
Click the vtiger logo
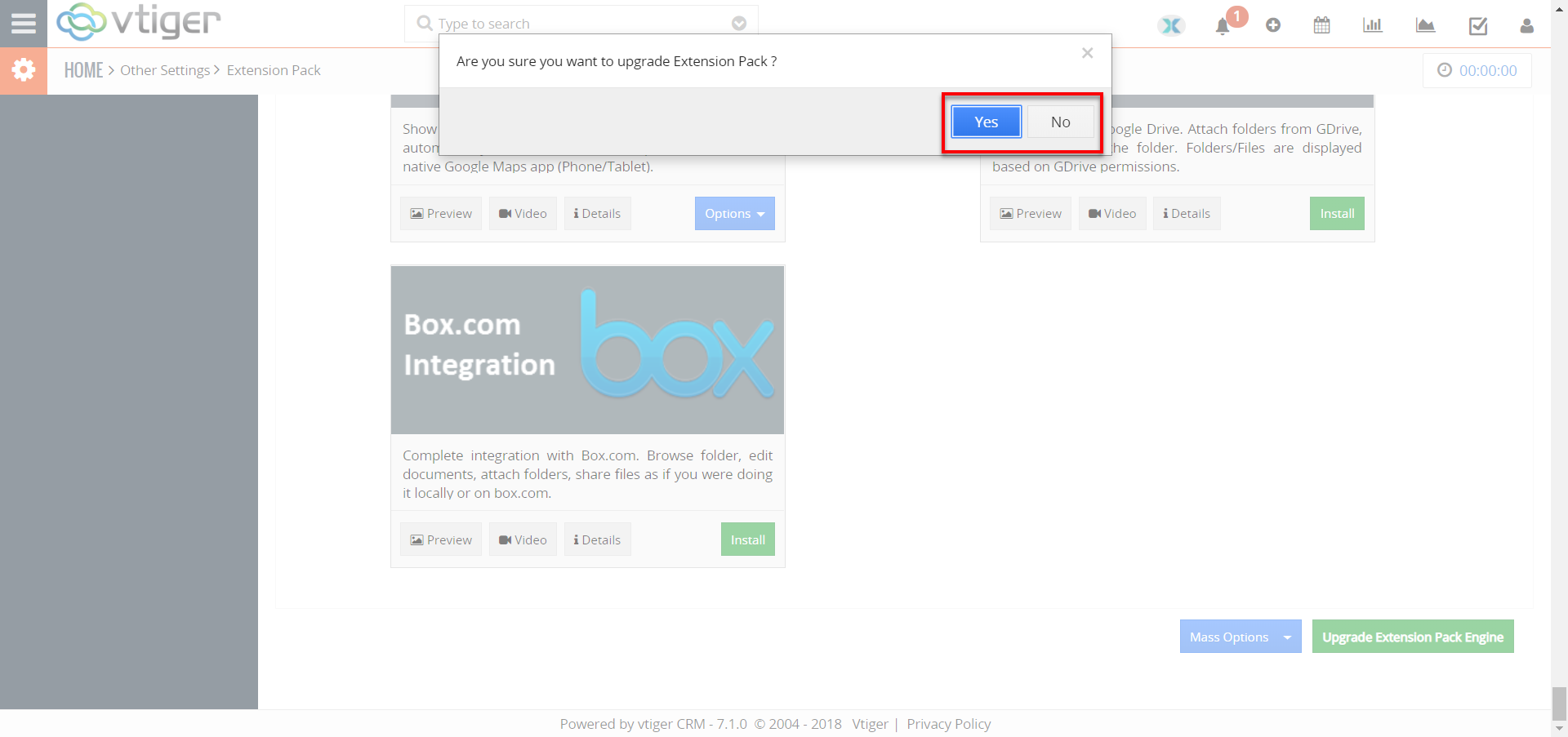(139, 22)
